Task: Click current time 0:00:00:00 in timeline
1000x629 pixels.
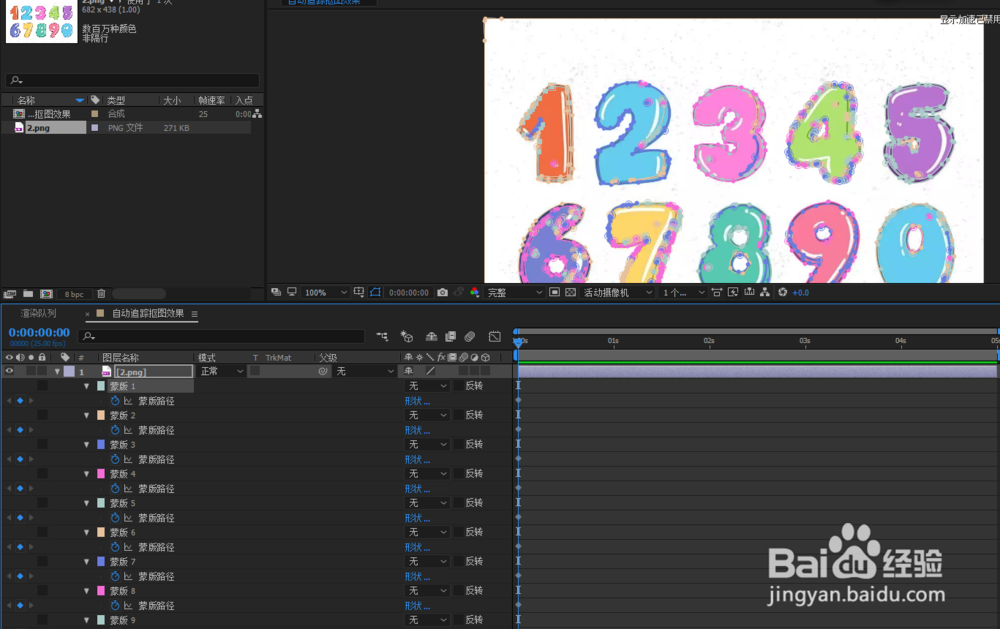Action: 39,332
